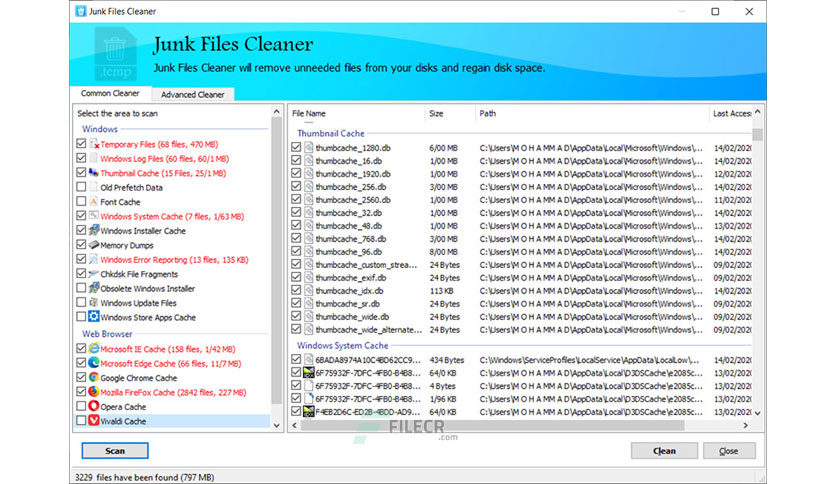Click the file list scroll-left arrow
This screenshot has height=484, width=836.
click(x=295, y=425)
